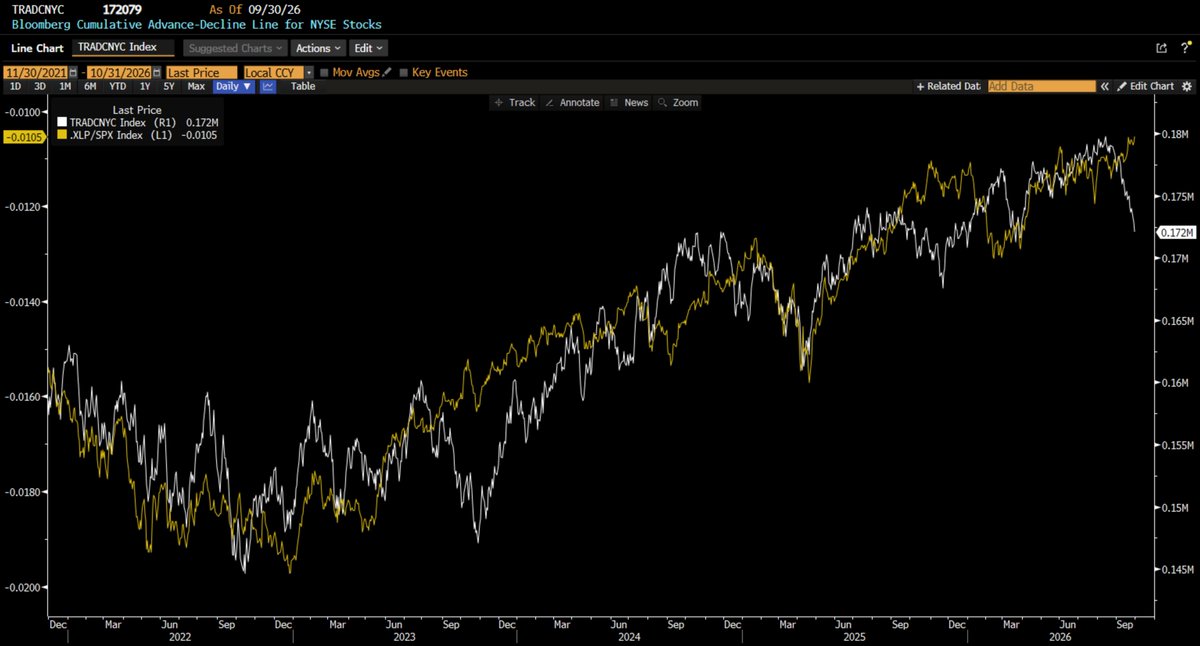Show News on the chart

click(629, 102)
